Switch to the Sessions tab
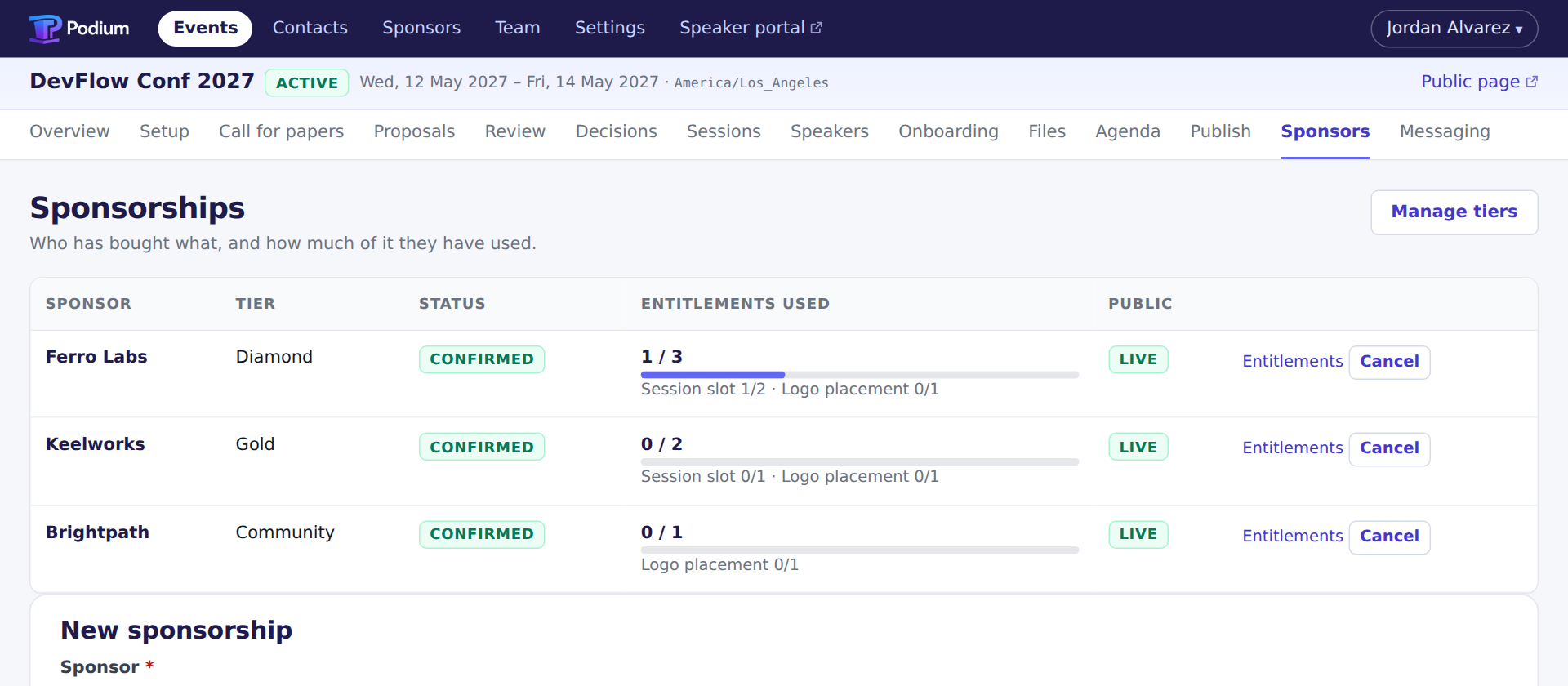Image resolution: width=1568 pixels, height=686 pixels. [724, 131]
